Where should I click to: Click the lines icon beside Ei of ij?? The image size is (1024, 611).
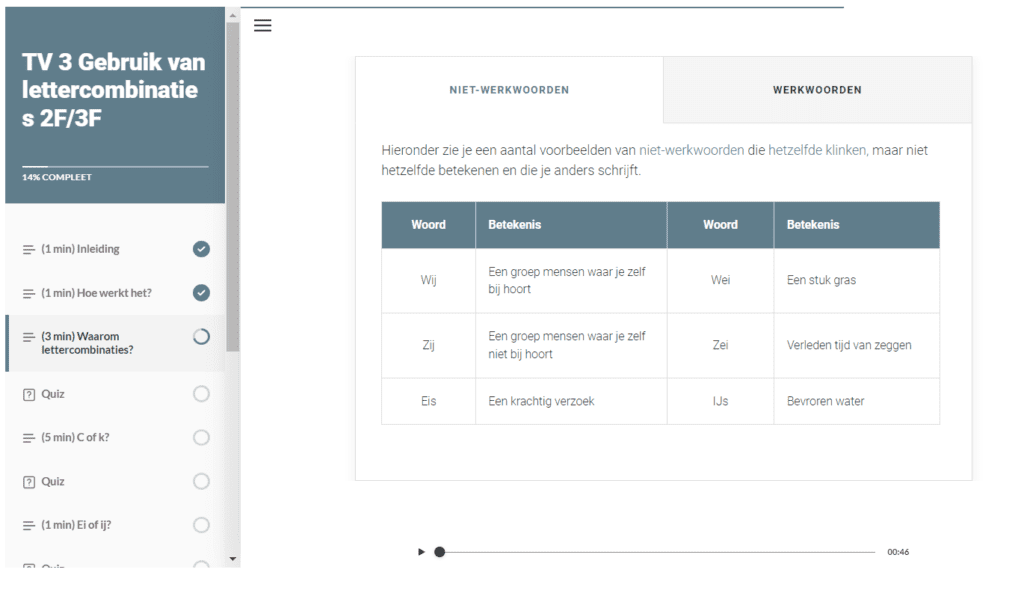coord(29,525)
